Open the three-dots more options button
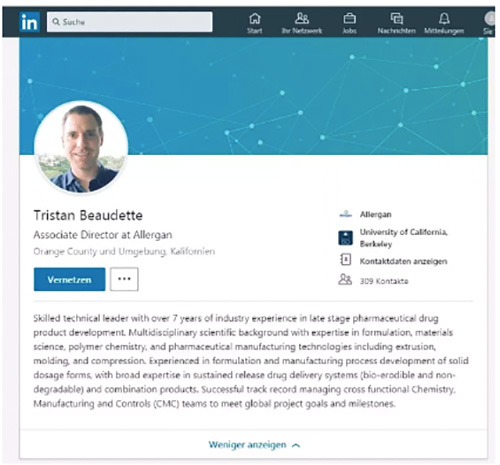The width and height of the screenshot is (500, 465). point(124,279)
